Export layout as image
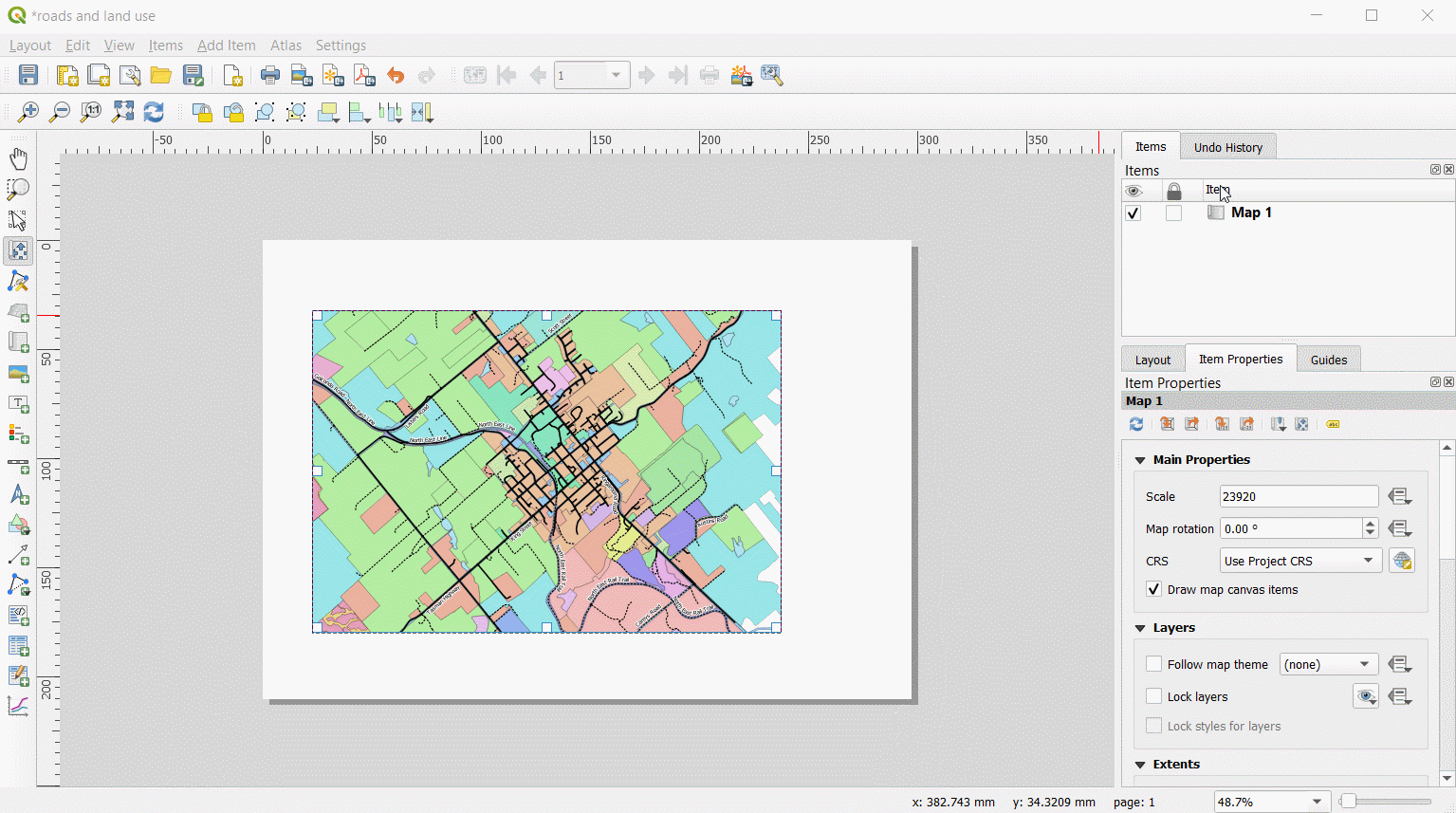The width and height of the screenshot is (1456, 813). point(302,76)
